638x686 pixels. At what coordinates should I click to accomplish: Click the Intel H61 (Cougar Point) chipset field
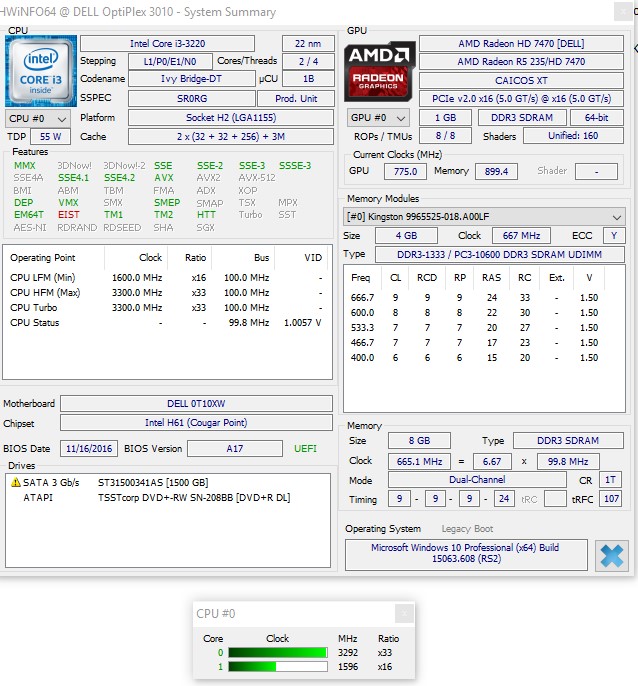[196, 423]
